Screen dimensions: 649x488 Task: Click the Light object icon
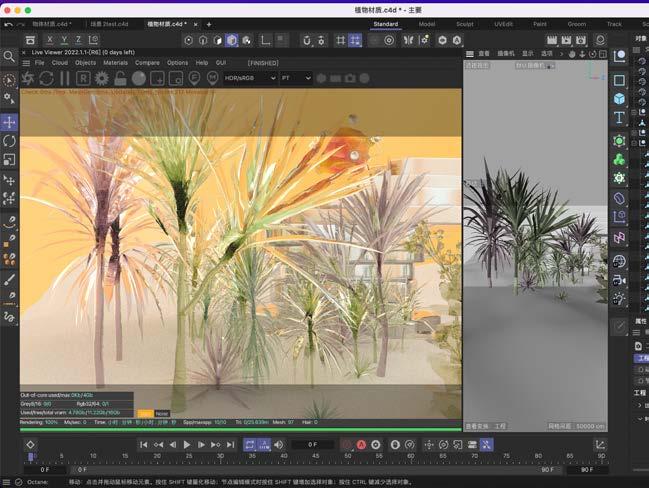619,299
